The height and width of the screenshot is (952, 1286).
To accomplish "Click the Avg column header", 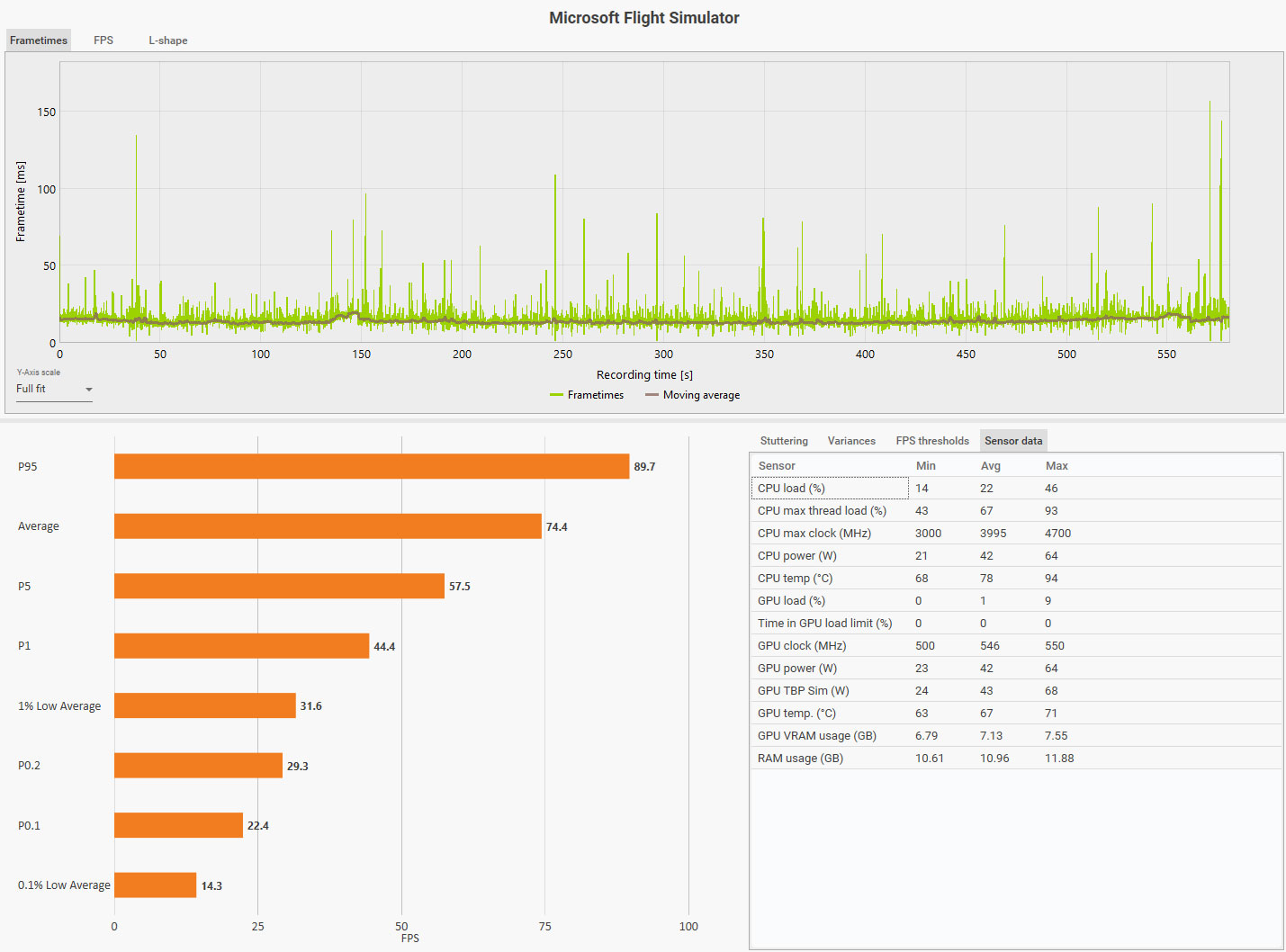I will click(x=990, y=466).
